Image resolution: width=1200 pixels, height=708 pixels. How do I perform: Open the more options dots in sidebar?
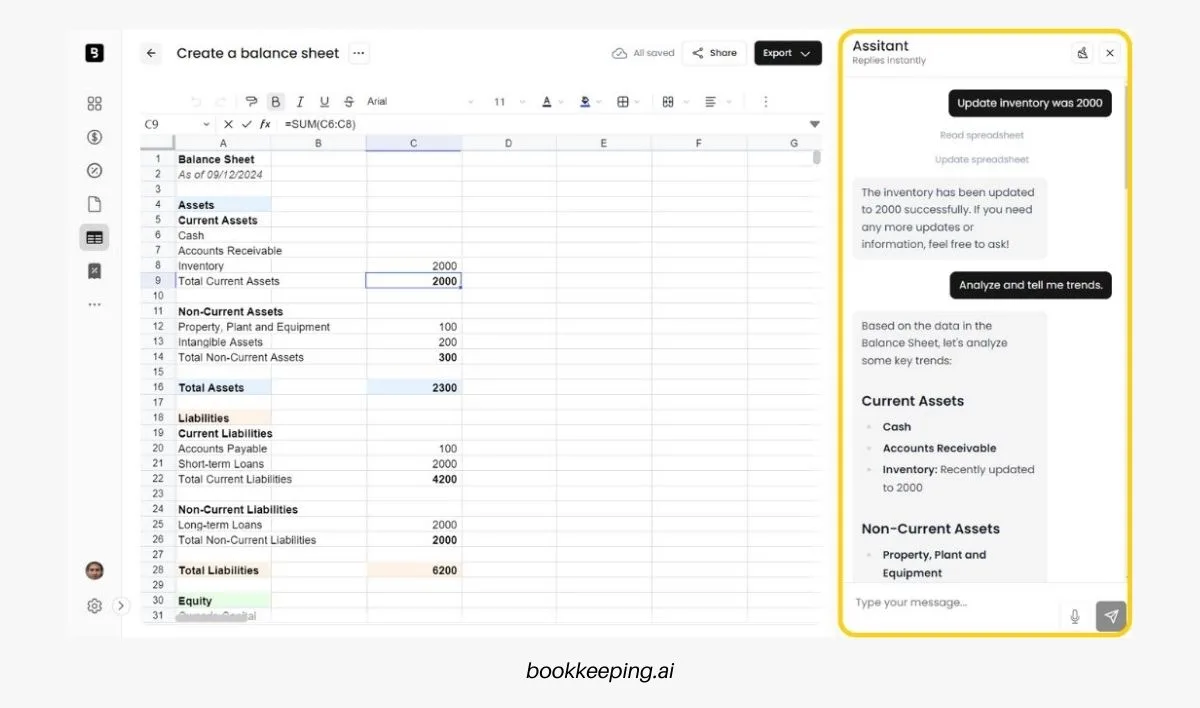pos(94,304)
